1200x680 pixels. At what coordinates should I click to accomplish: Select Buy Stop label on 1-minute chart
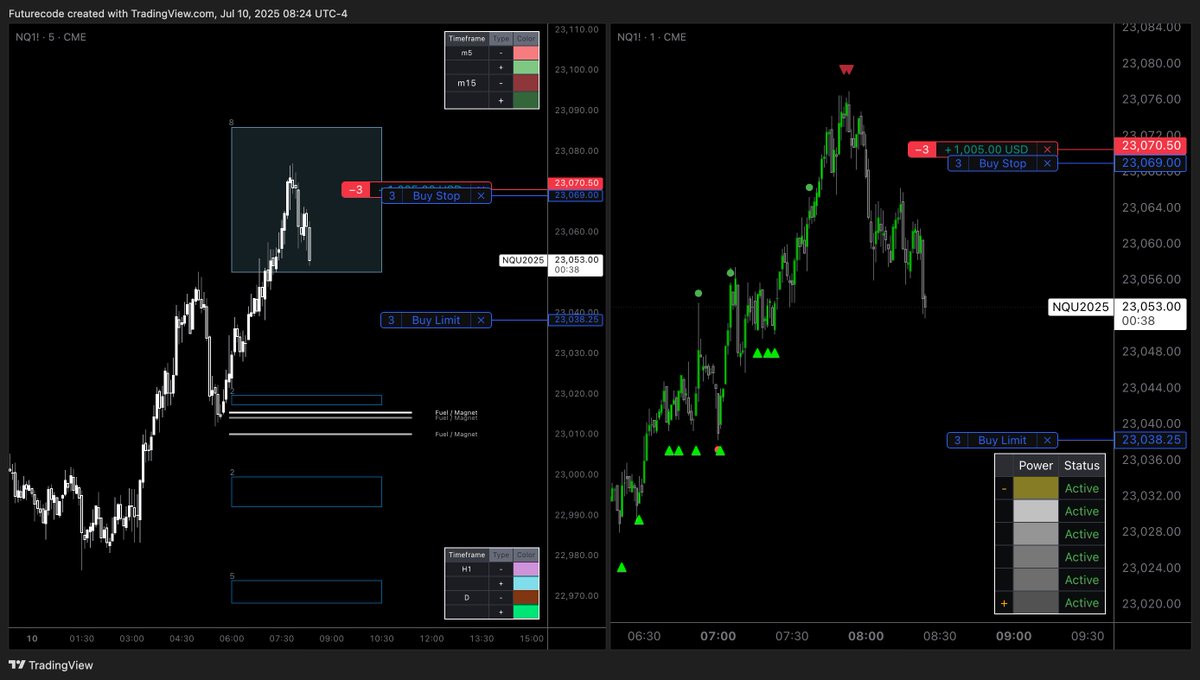click(1002, 163)
